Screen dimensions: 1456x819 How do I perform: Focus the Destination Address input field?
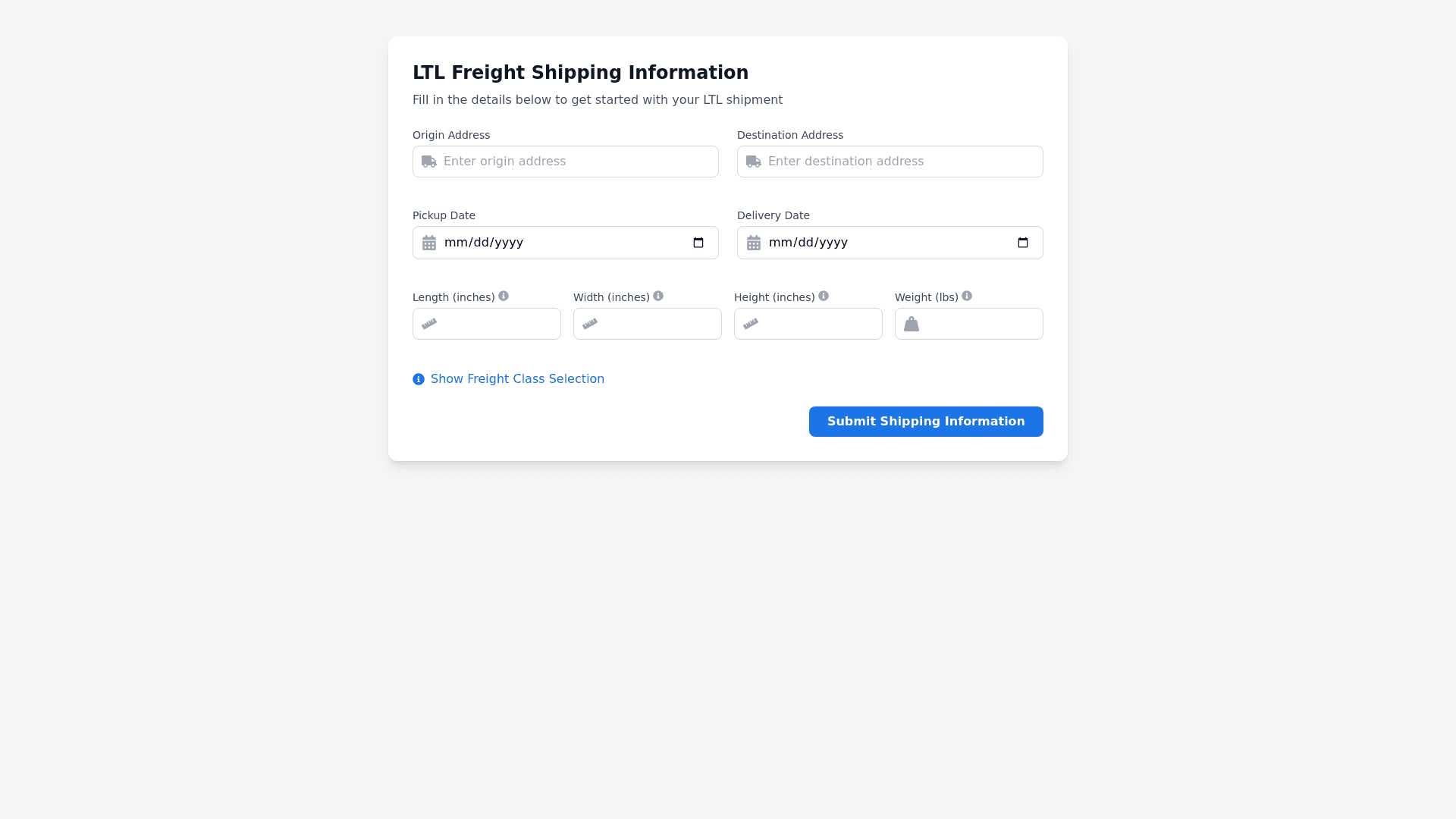coord(901,162)
